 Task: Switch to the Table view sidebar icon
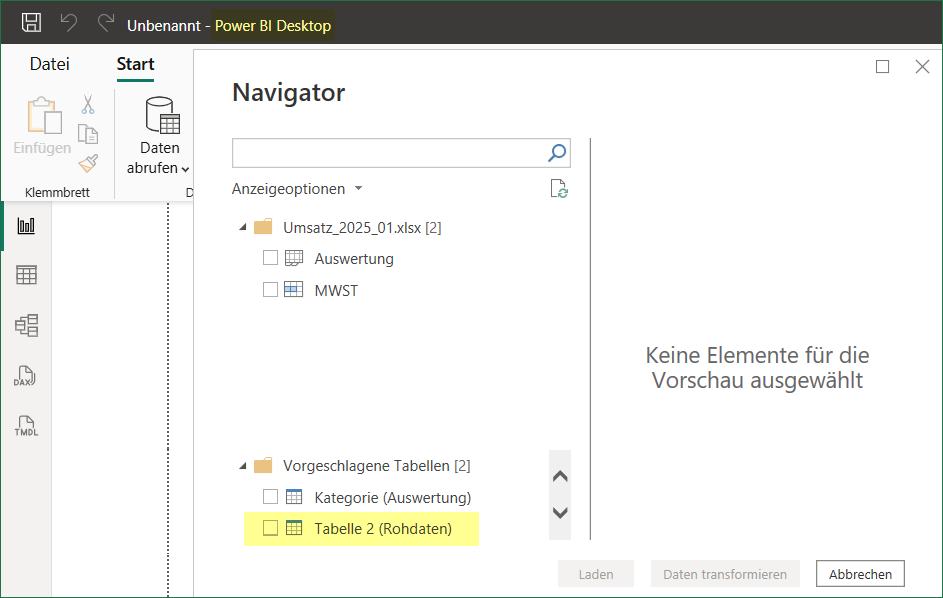pyautogui.click(x=26, y=275)
